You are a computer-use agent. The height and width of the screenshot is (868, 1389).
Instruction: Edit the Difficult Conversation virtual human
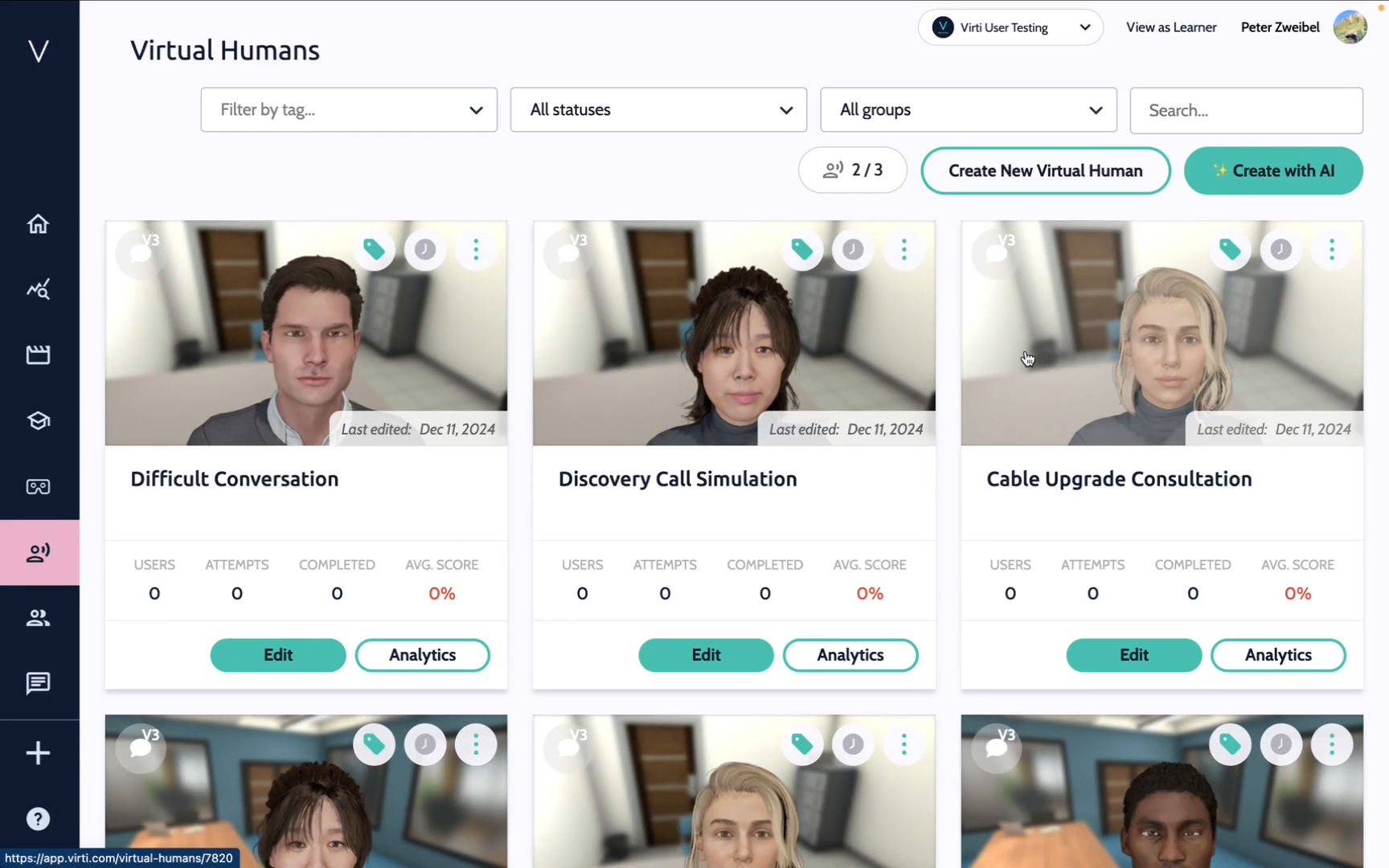point(278,655)
